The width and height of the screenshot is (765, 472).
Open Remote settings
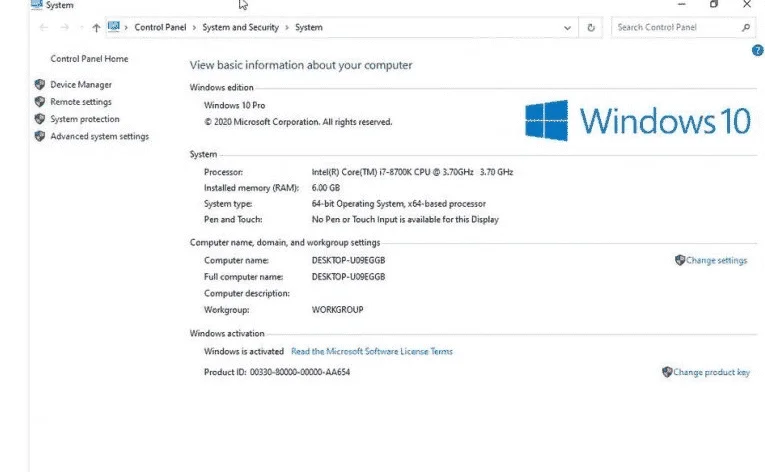tap(81, 102)
